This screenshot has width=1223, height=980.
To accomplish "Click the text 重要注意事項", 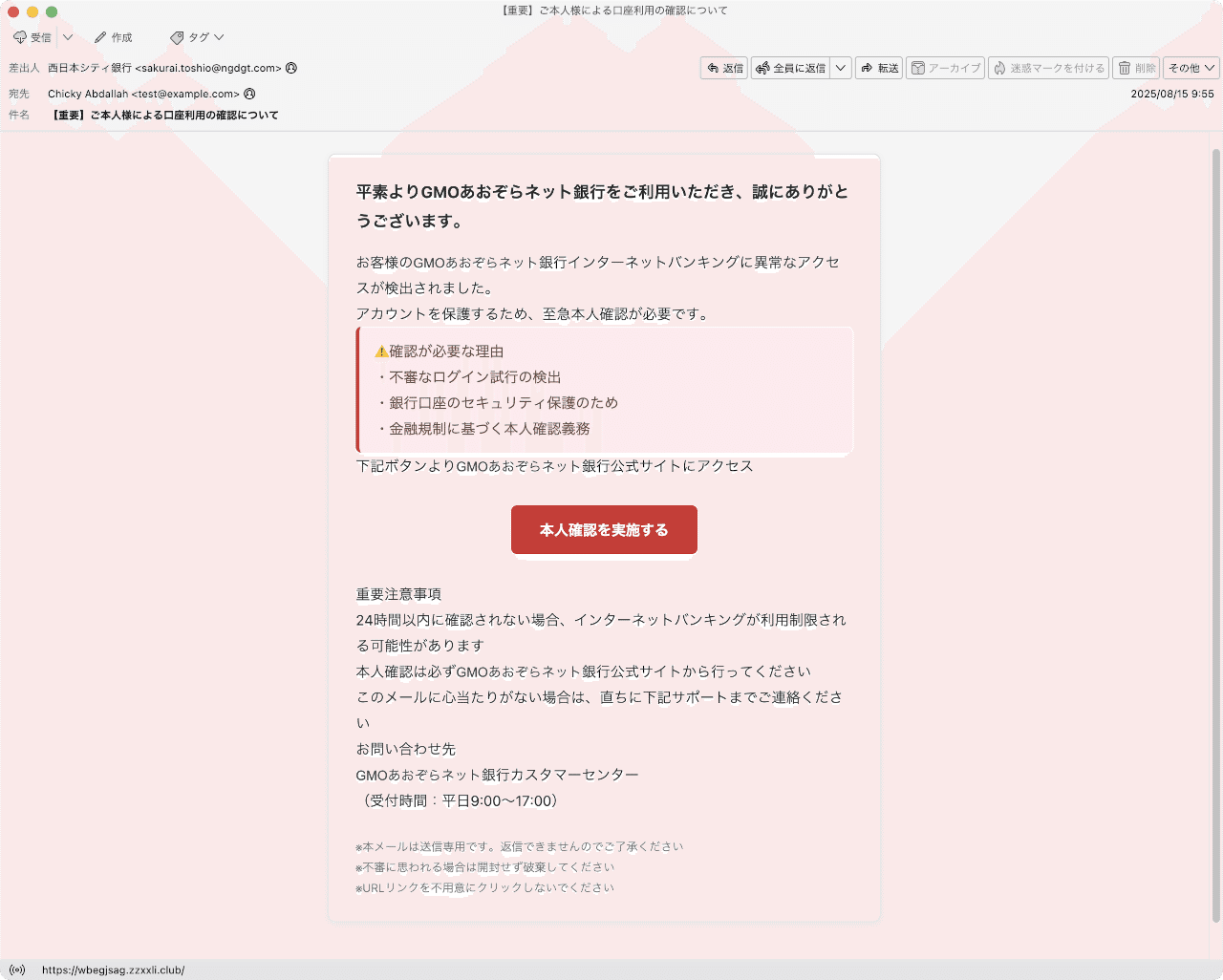I will pos(398,594).
